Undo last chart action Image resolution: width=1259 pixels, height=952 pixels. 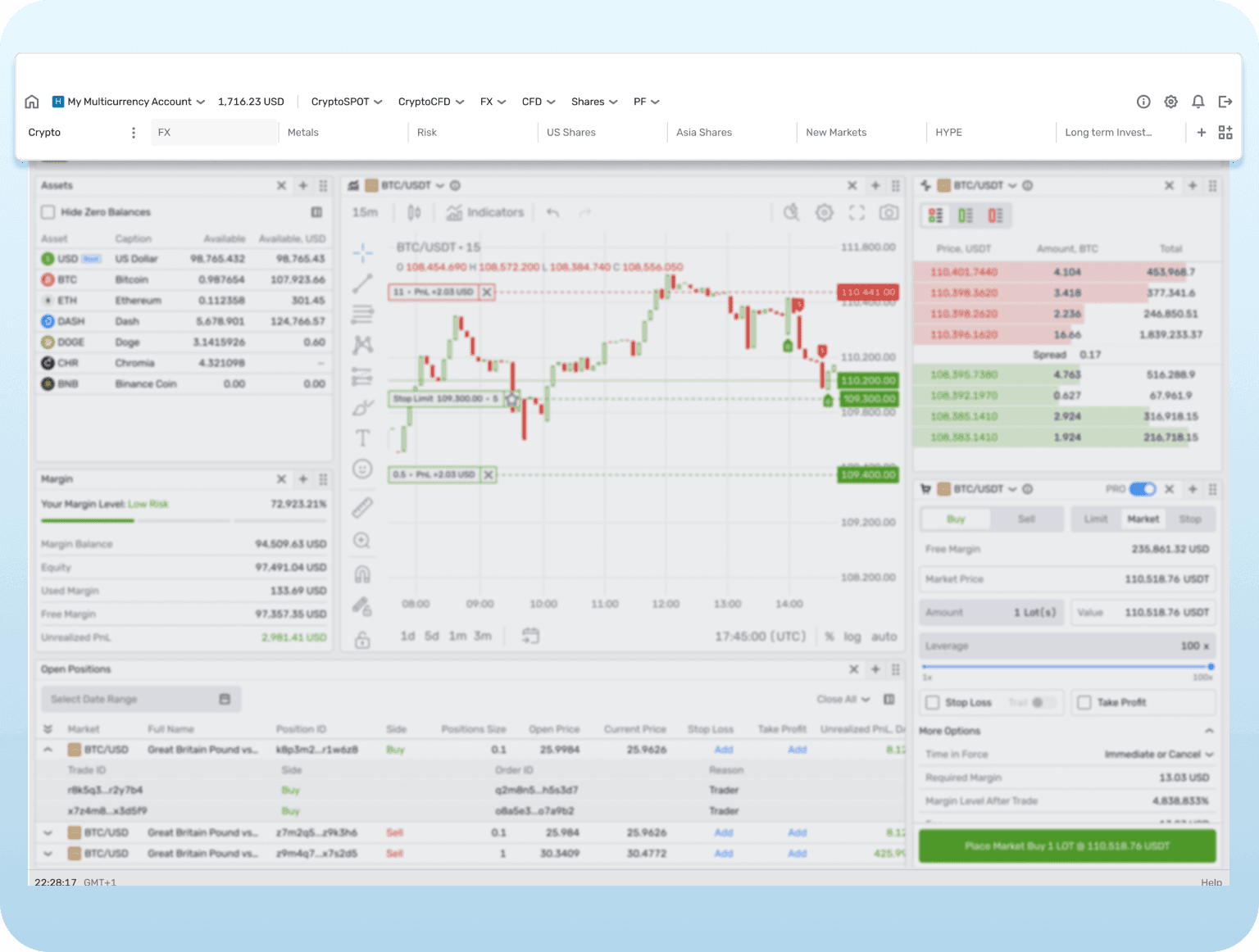(553, 213)
